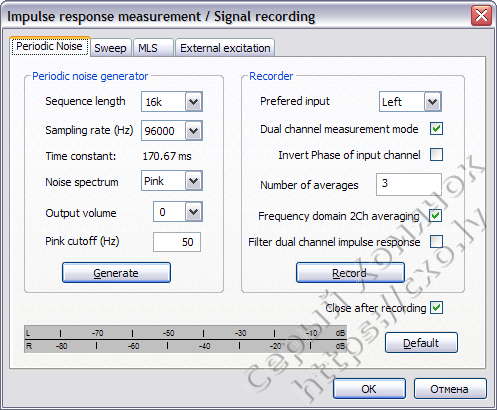The image size is (497, 410).
Task: Expand the Prefered input dropdown
Action: tap(433, 102)
